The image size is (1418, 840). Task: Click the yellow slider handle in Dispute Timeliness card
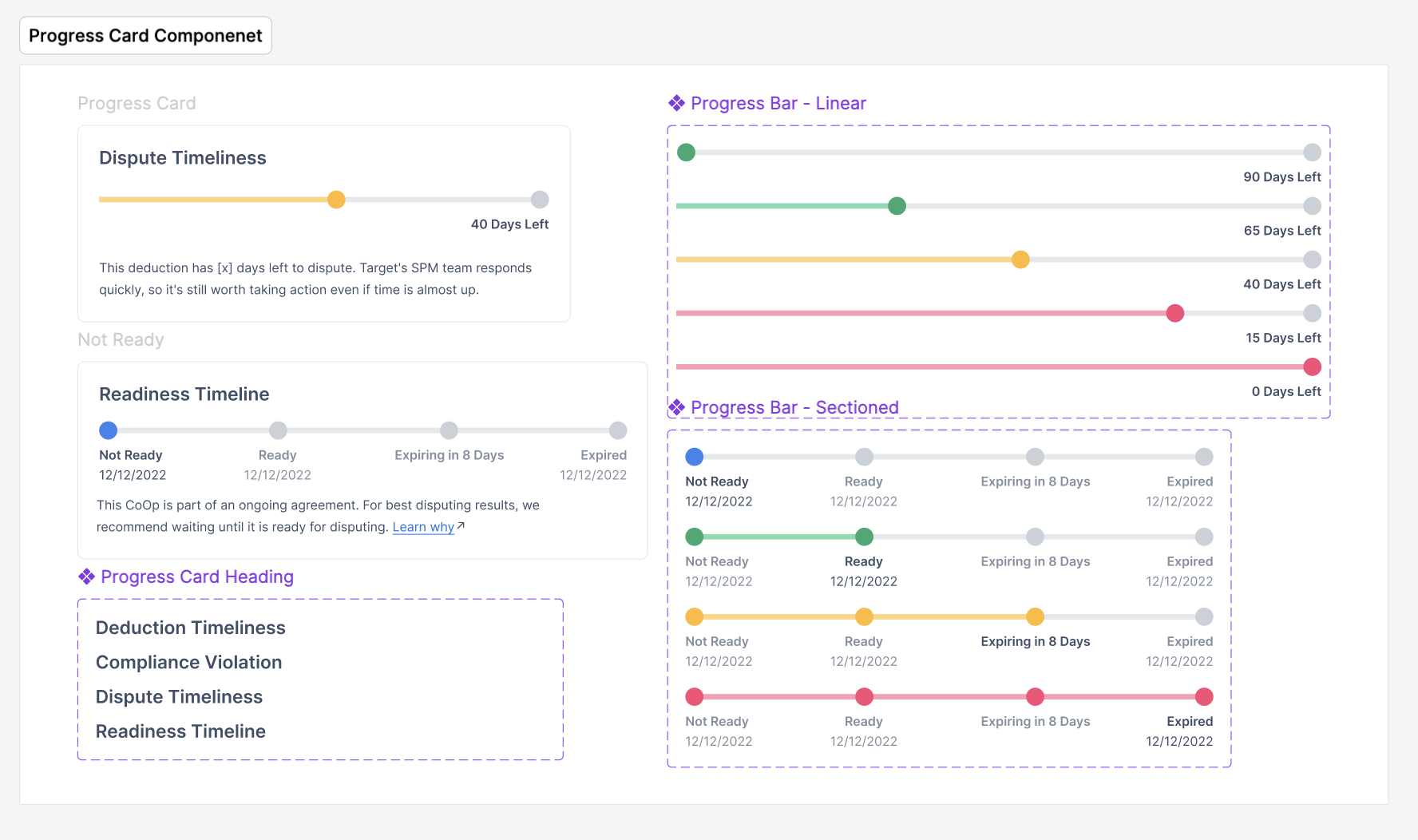(336, 200)
